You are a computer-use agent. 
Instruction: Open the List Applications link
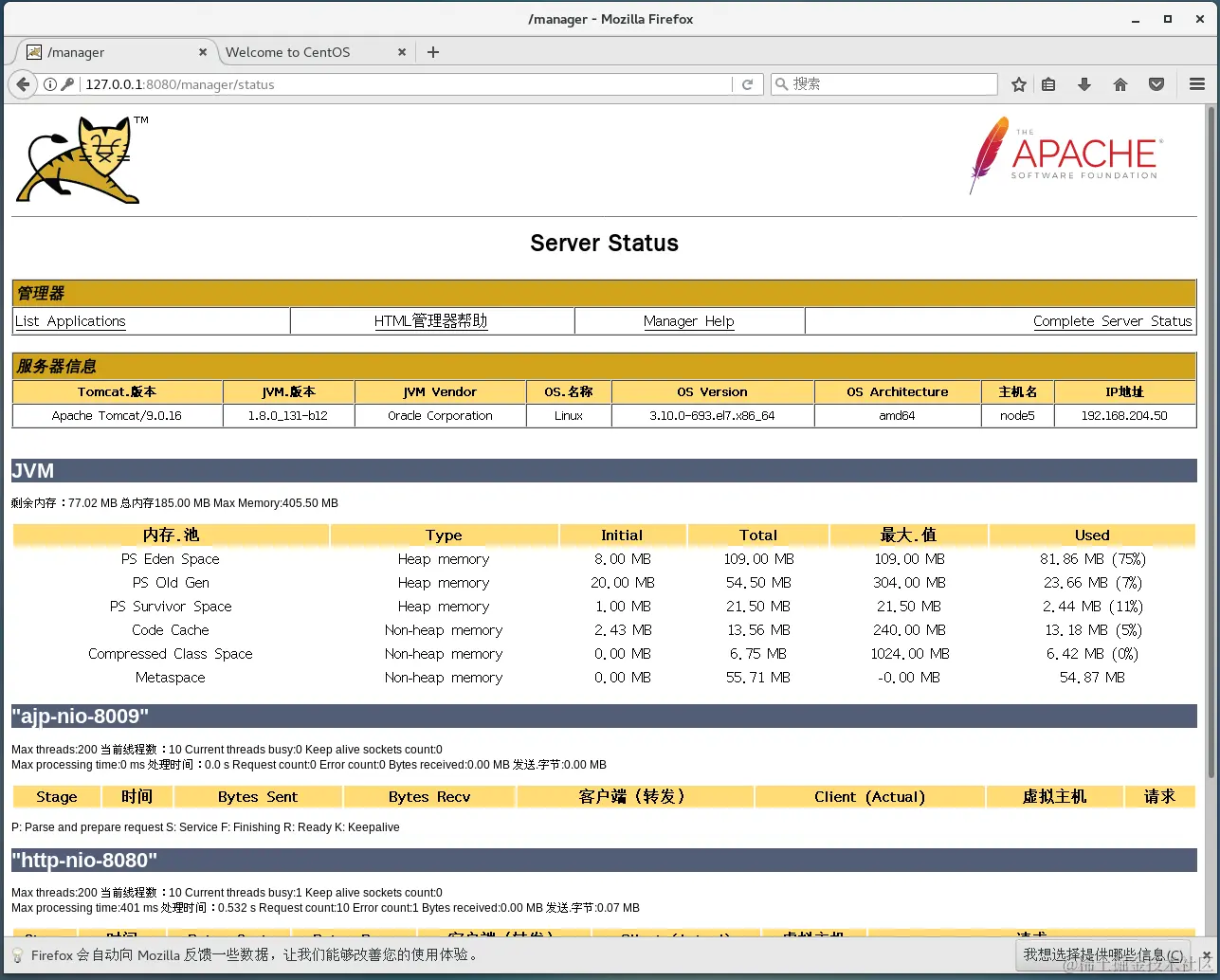[x=70, y=321]
